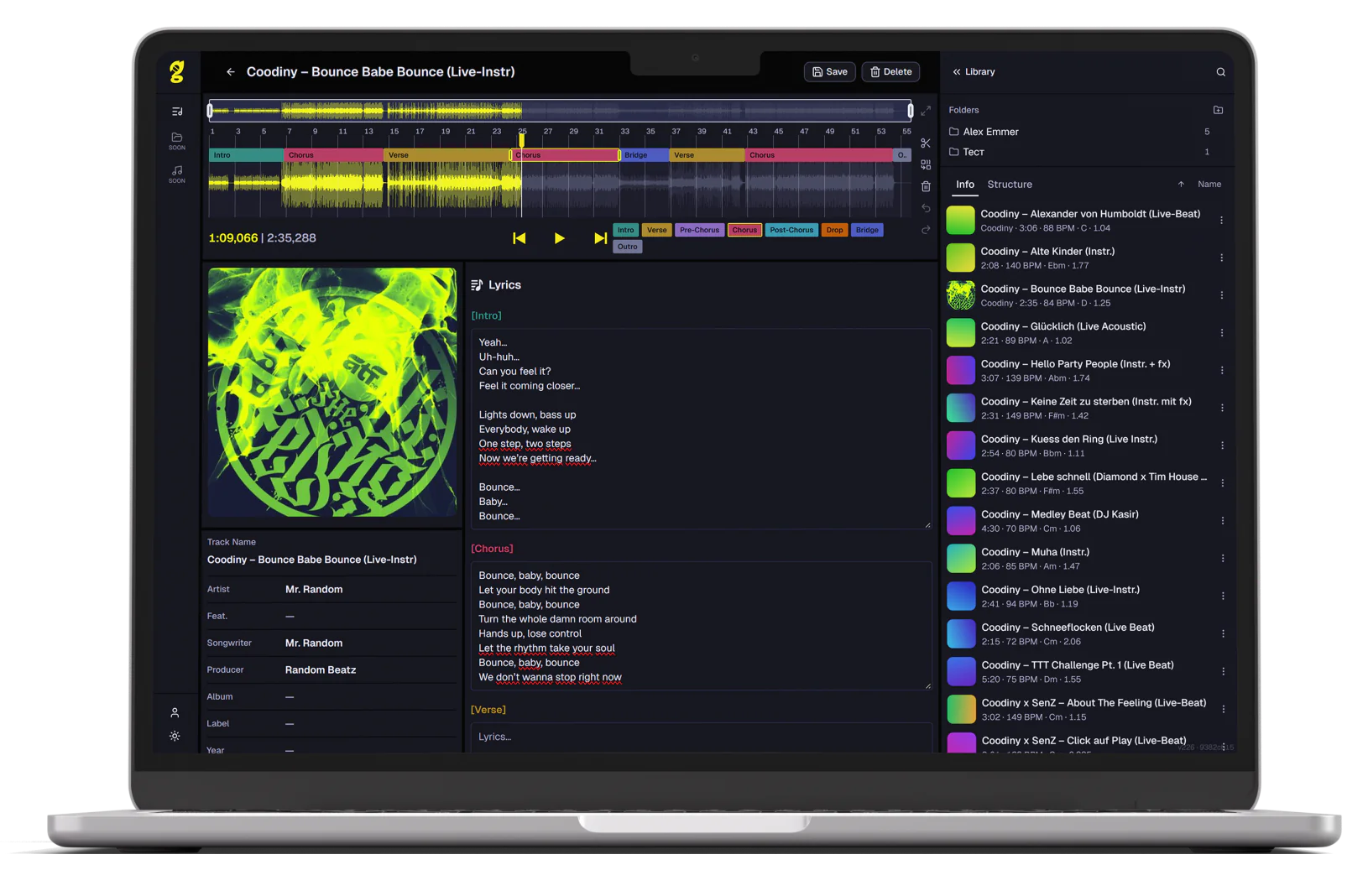Screen dimensions: 1368x896
Task: Select the Bridge section tag button
Action: [x=867, y=230]
